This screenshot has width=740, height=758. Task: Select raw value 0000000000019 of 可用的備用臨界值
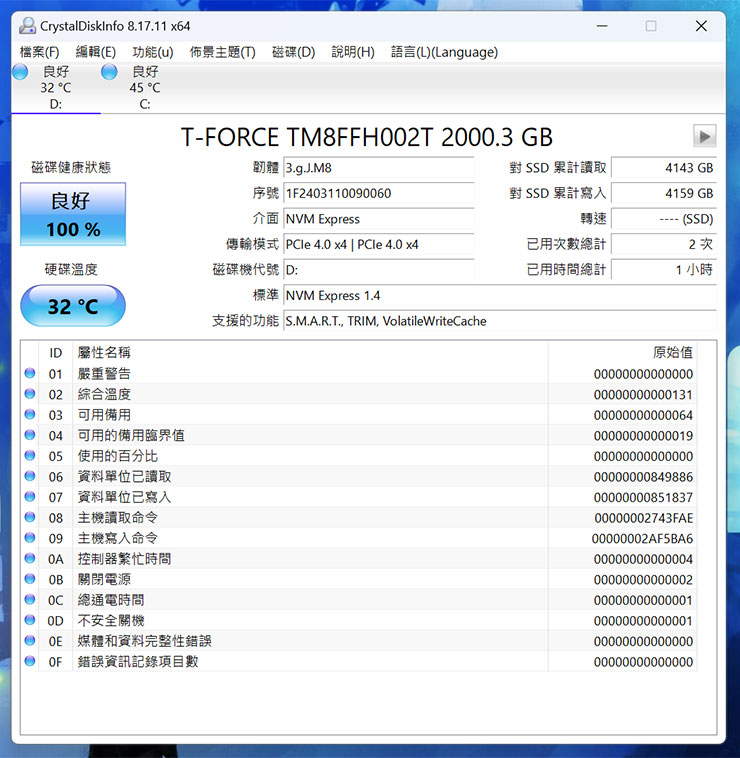pos(643,436)
